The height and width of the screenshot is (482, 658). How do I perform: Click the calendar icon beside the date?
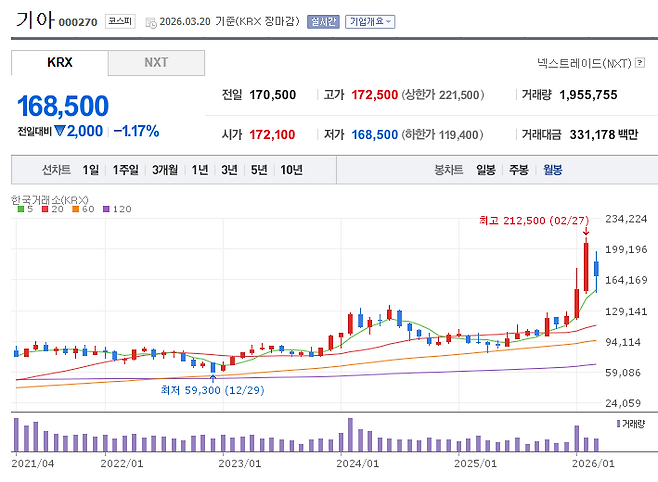150,22
